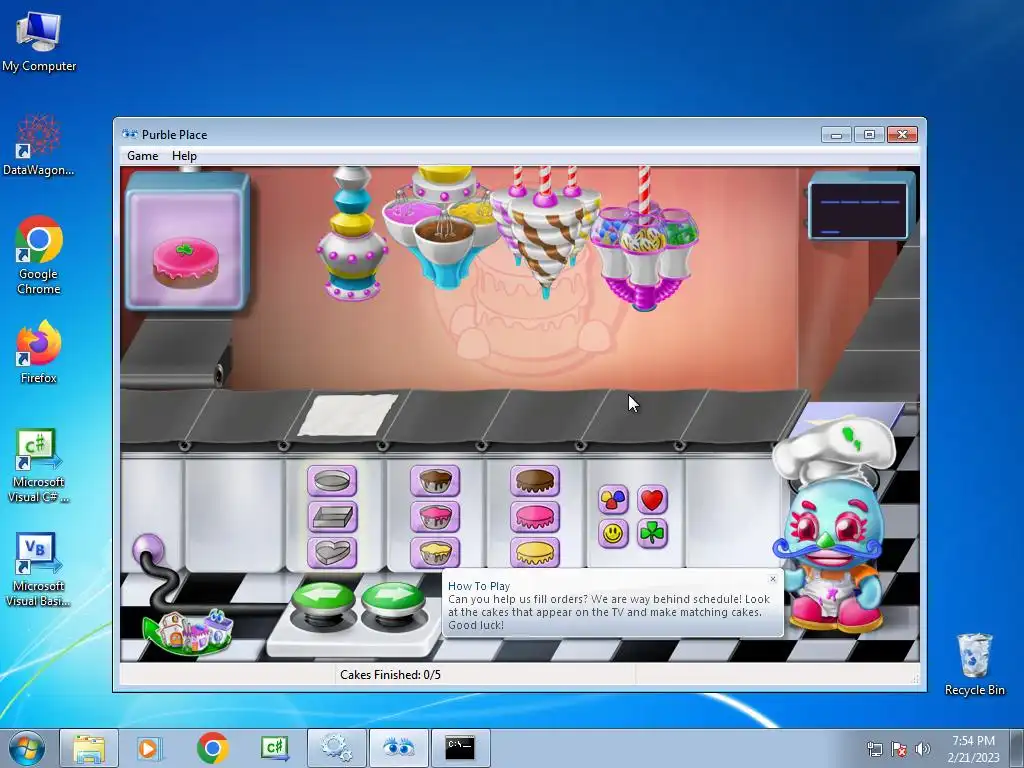Click the white paper on conveyor belt

pos(348,415)
